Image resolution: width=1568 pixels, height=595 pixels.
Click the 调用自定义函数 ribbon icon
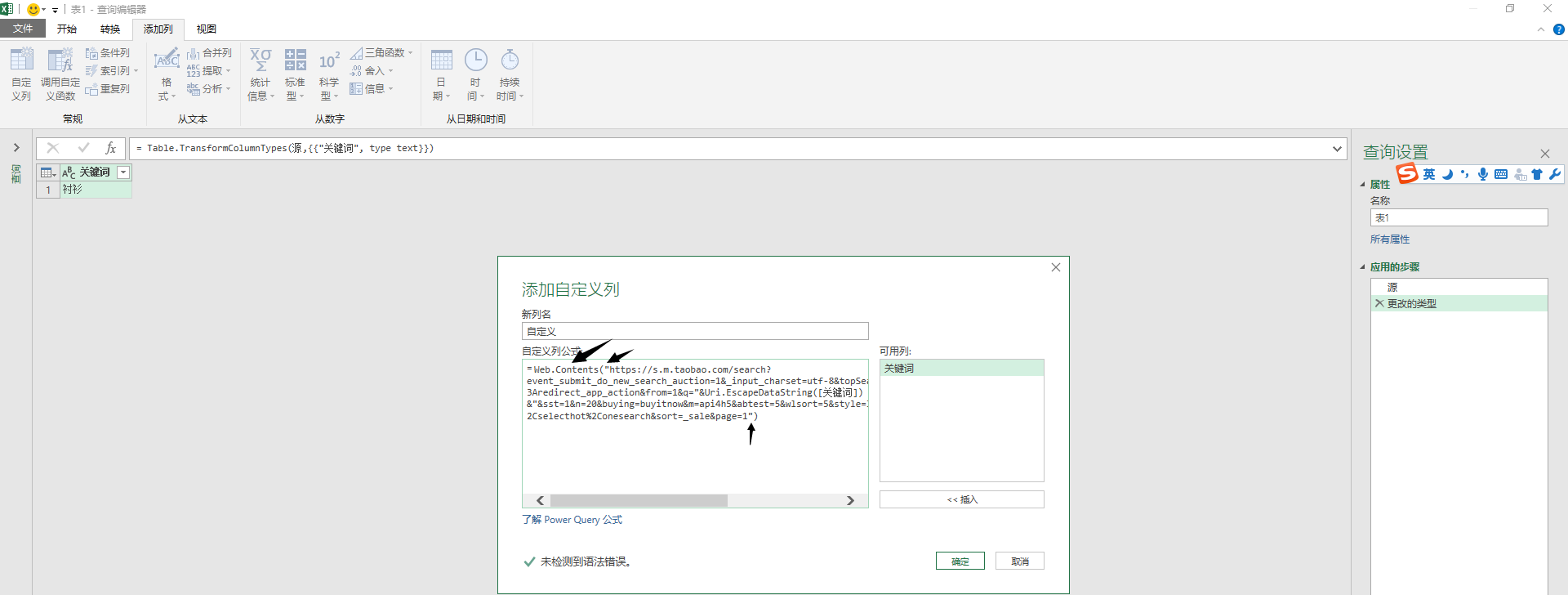tap(60, 74)
